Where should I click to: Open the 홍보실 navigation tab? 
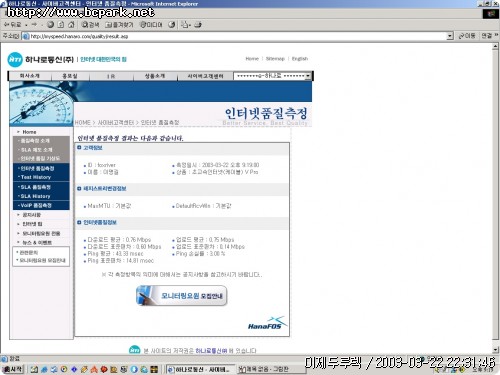coord(70,76)
